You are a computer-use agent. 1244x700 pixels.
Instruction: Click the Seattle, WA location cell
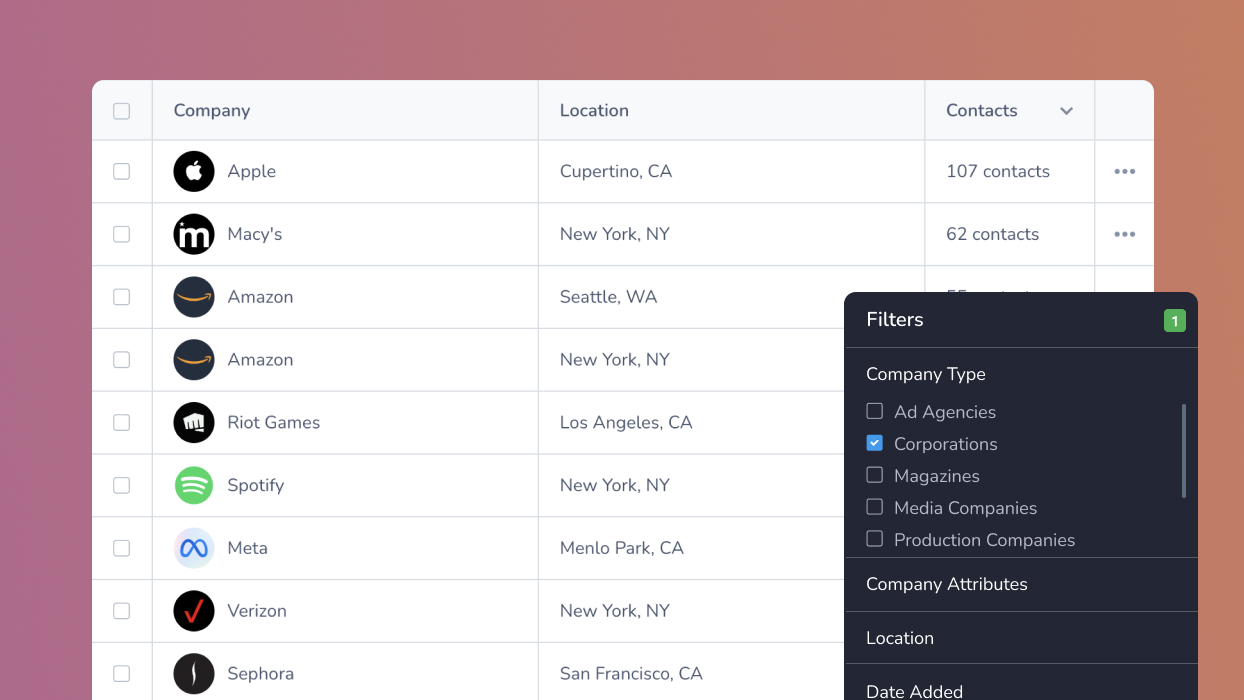(x=609, y=297)
